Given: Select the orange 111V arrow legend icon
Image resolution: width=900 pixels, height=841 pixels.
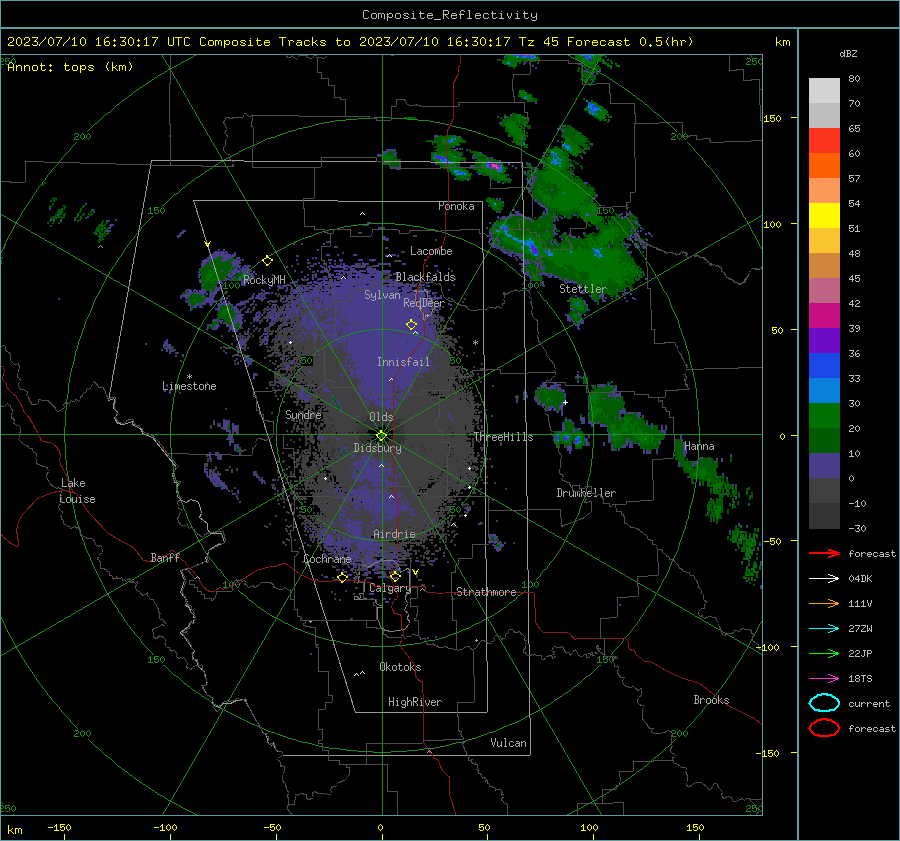Looking at the screenshot, I should [x=824, y=603].
